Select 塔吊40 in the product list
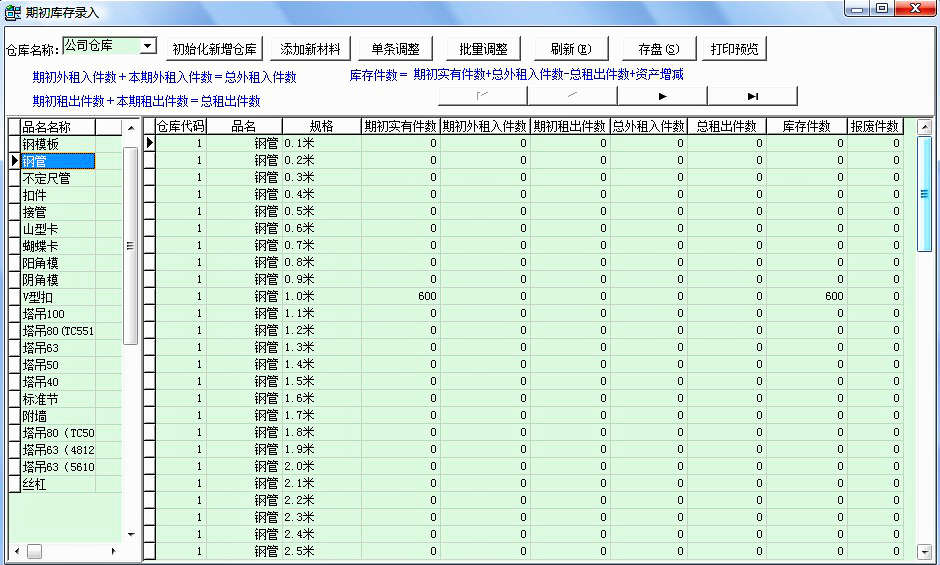Screen dimensions: 940x565 tap(58, 382)
